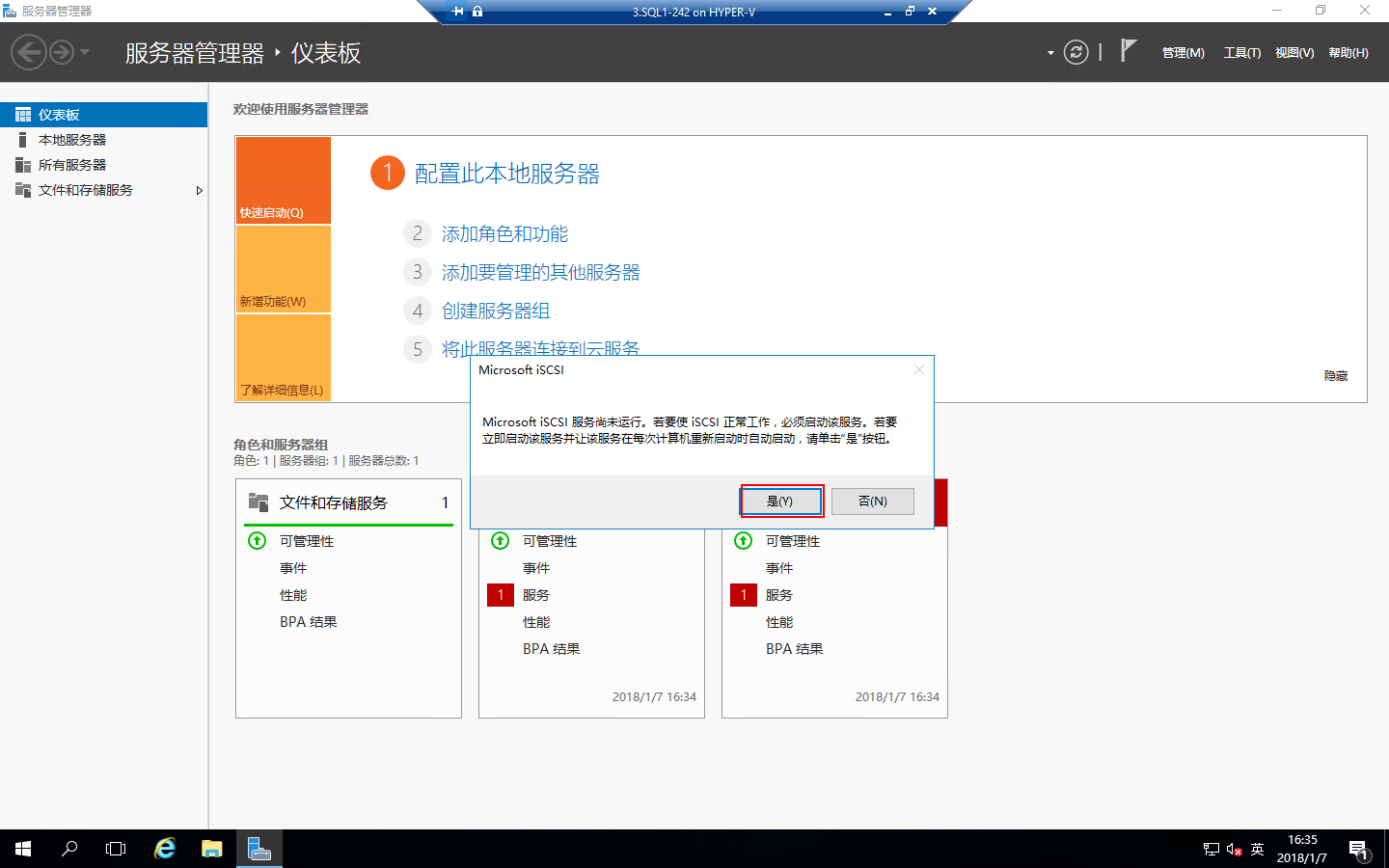Open the 添加要管理的其他服务器 link
This screenshot has width=1389, height=868.
coord(541,273)
